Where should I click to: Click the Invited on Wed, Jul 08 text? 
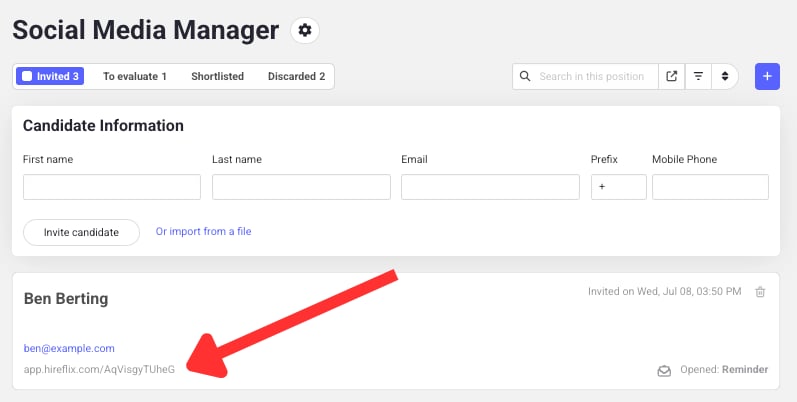pos(664,291)
